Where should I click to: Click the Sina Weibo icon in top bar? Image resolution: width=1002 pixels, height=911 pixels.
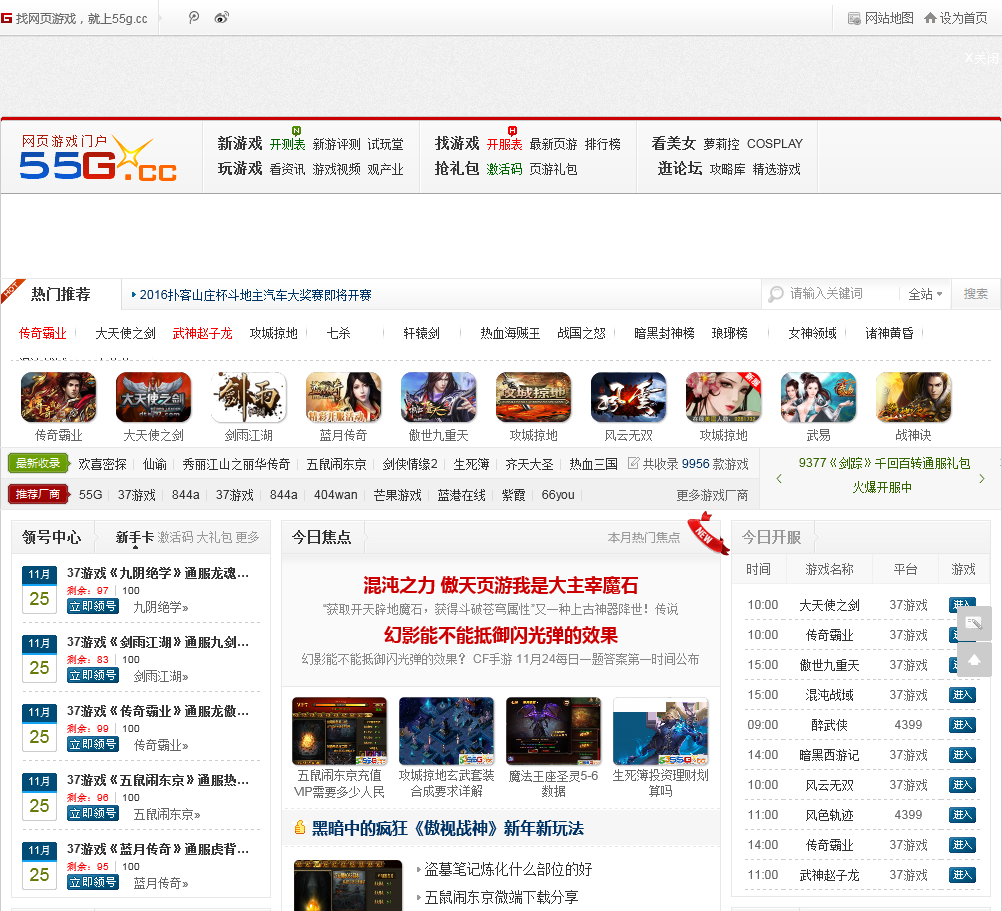pos(222,18)
